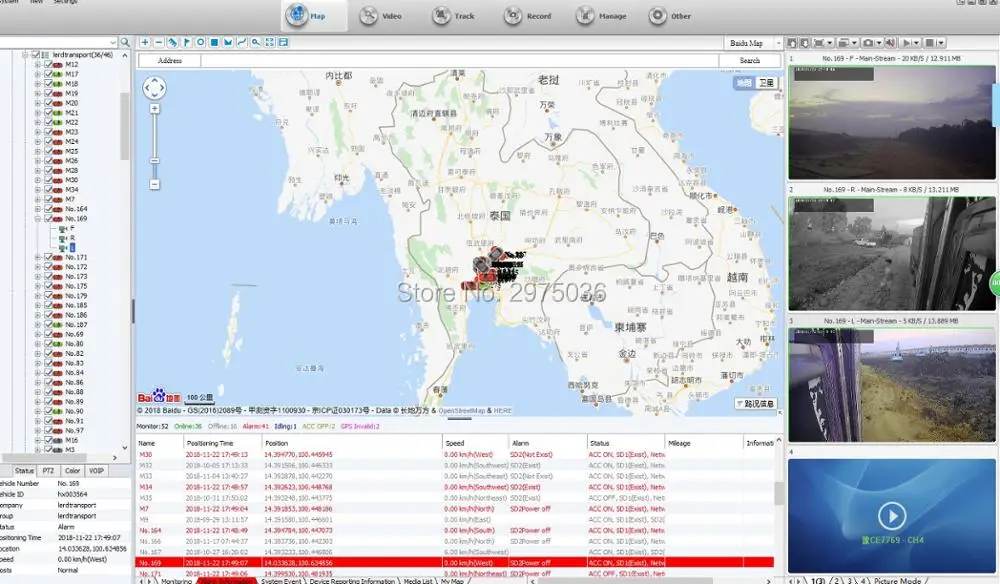Toggle checkbox for No.169
Screen dimensions: 1000x584
point(48,218)
